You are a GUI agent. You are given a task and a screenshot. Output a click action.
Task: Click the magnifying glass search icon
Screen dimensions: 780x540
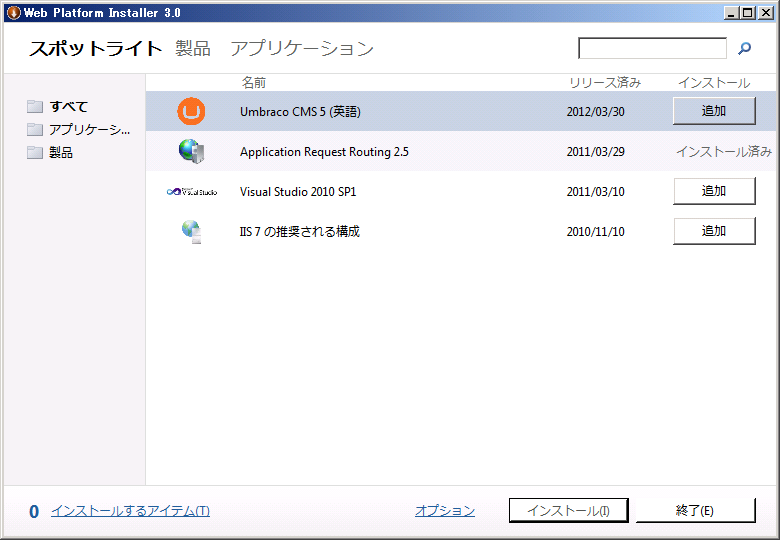click(x=744, y=48)
